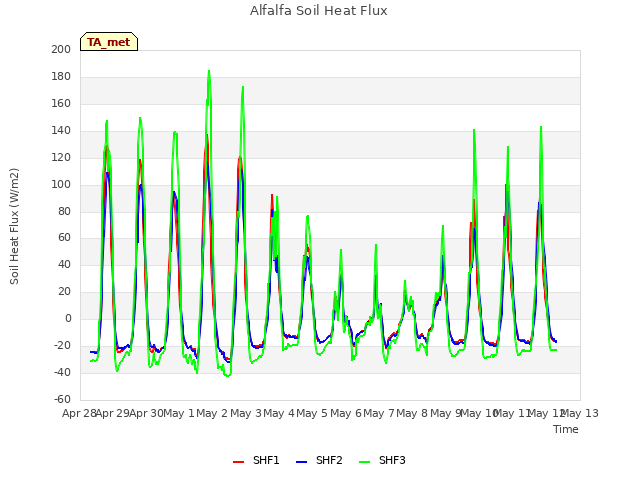
Task: Click the red SHF1 legend color marker
Action: tap(238, 462)
